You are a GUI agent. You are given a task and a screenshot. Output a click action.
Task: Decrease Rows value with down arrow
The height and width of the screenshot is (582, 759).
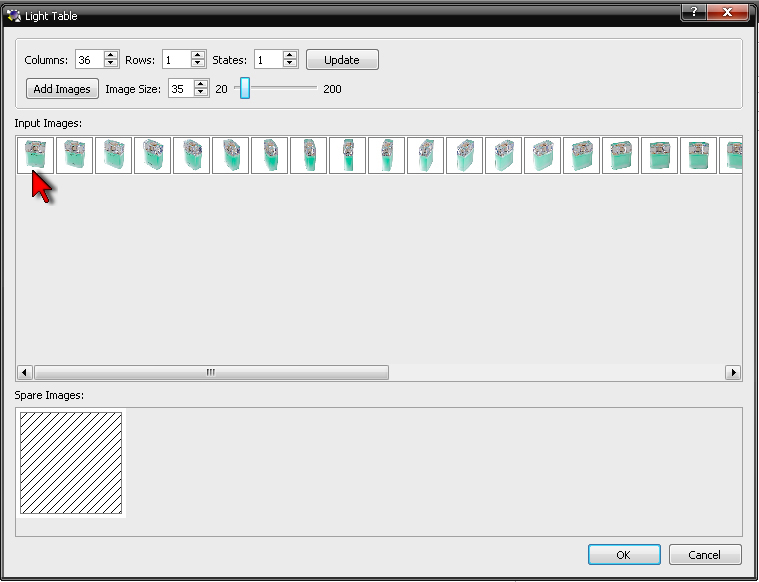197,63
